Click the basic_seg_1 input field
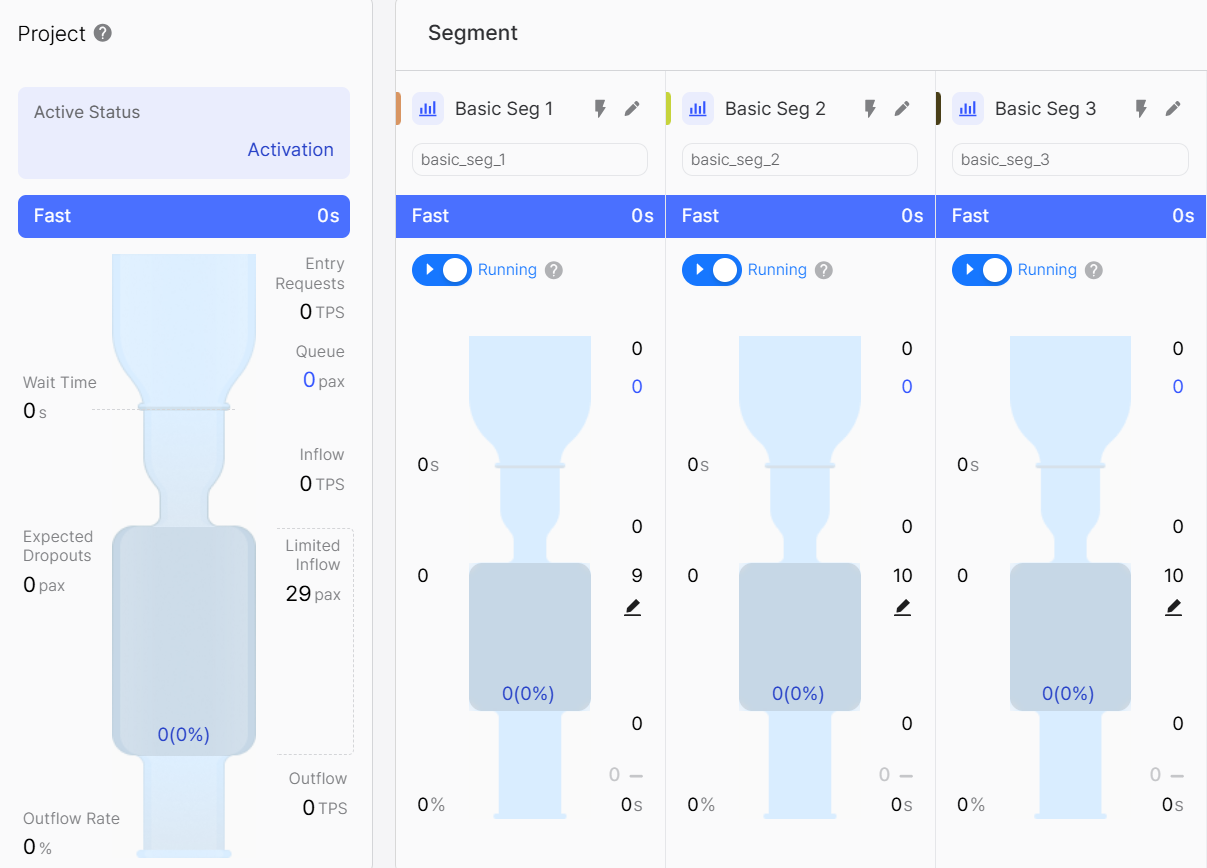 [x=529, y=160]
